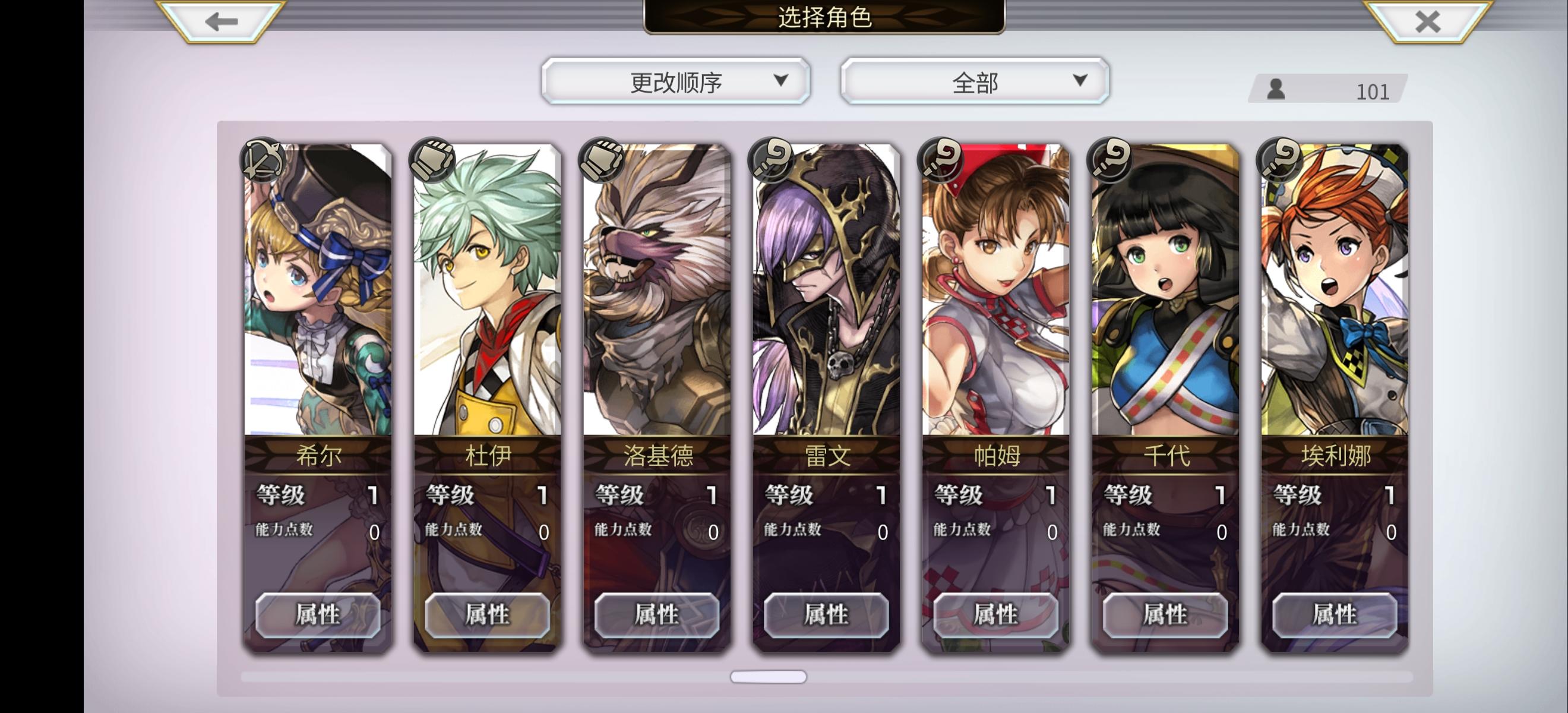Go back using the left arrow button
The height and width of the screenshot is (713, 1568).
click(x=221, y=22)
